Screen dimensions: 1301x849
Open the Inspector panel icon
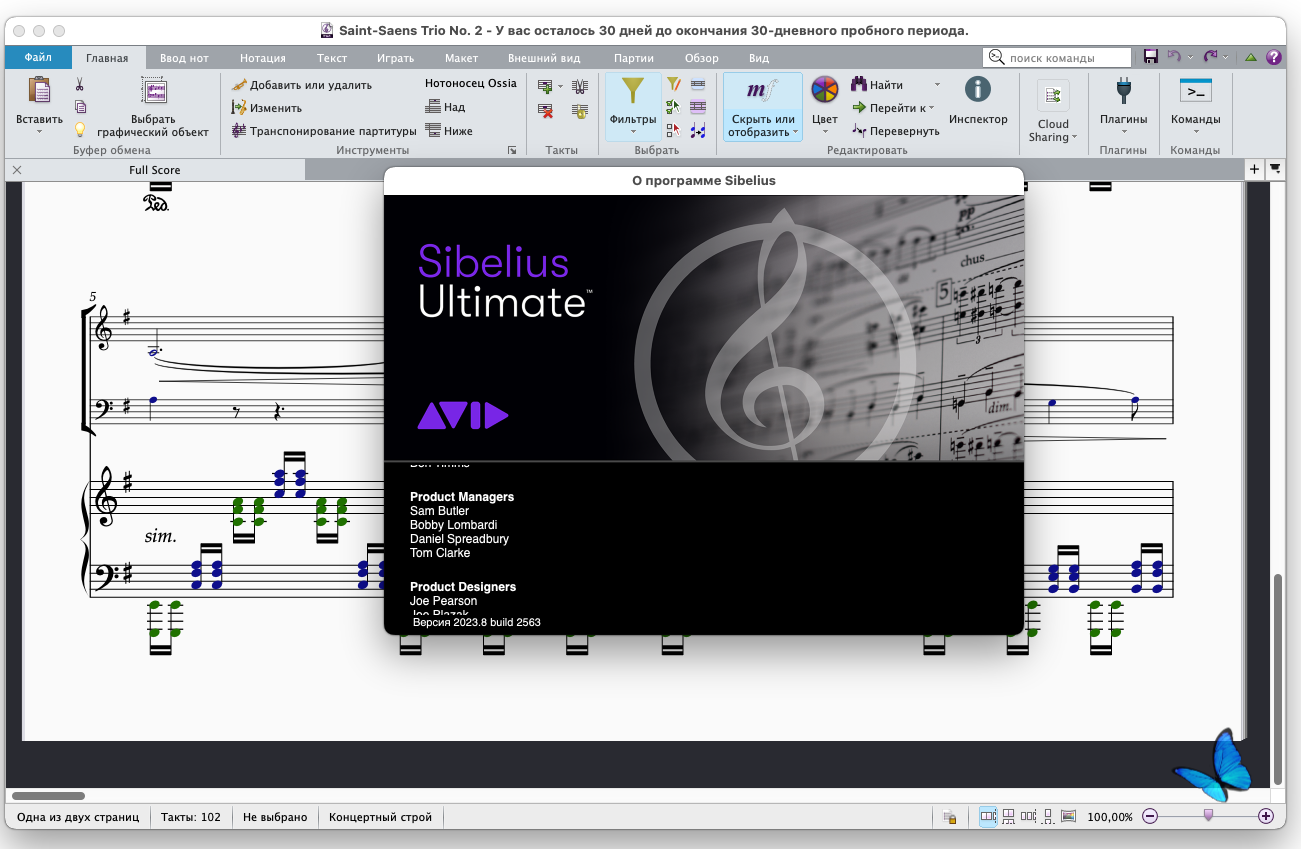(977, 91)
